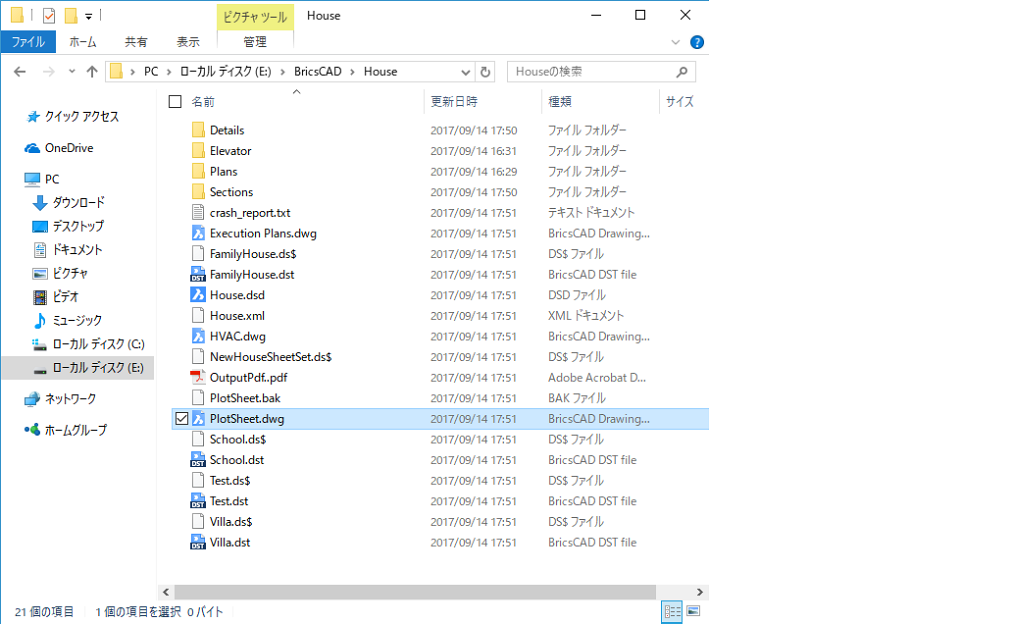Expand the chevron after PC in address bar
This screenshot has height=624, width=1020.
point(169,72)
